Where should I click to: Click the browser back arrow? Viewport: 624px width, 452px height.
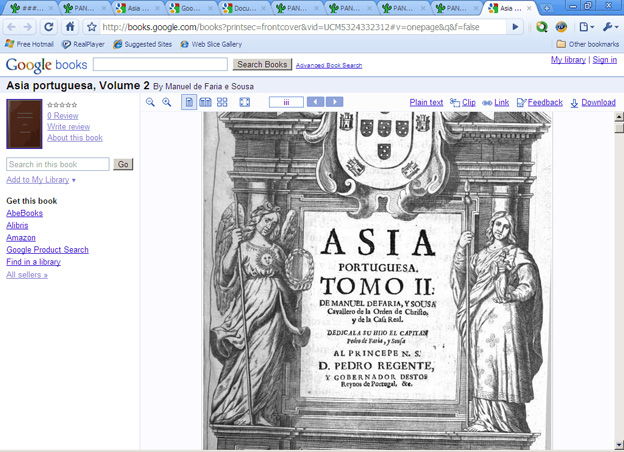12,27
